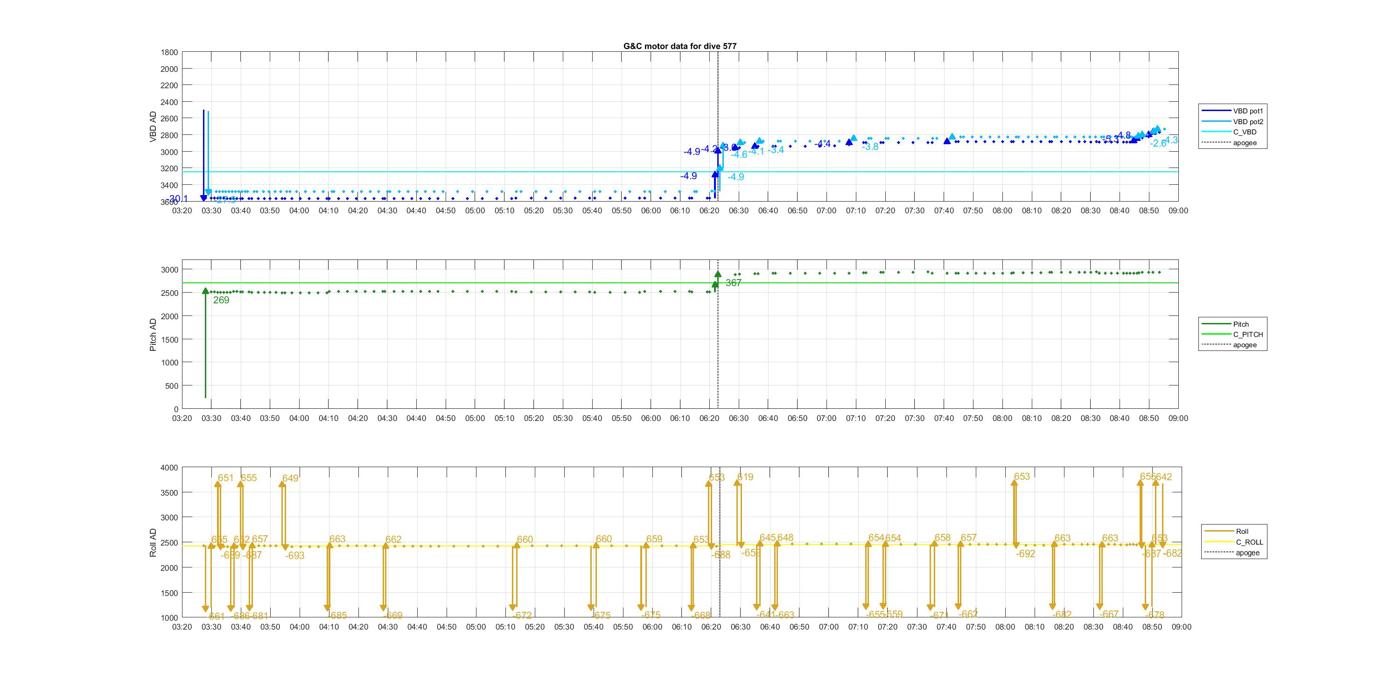Click the green pitch arrowhead near 03:30
Screen dimensions: 1400x693
[206, 291]
